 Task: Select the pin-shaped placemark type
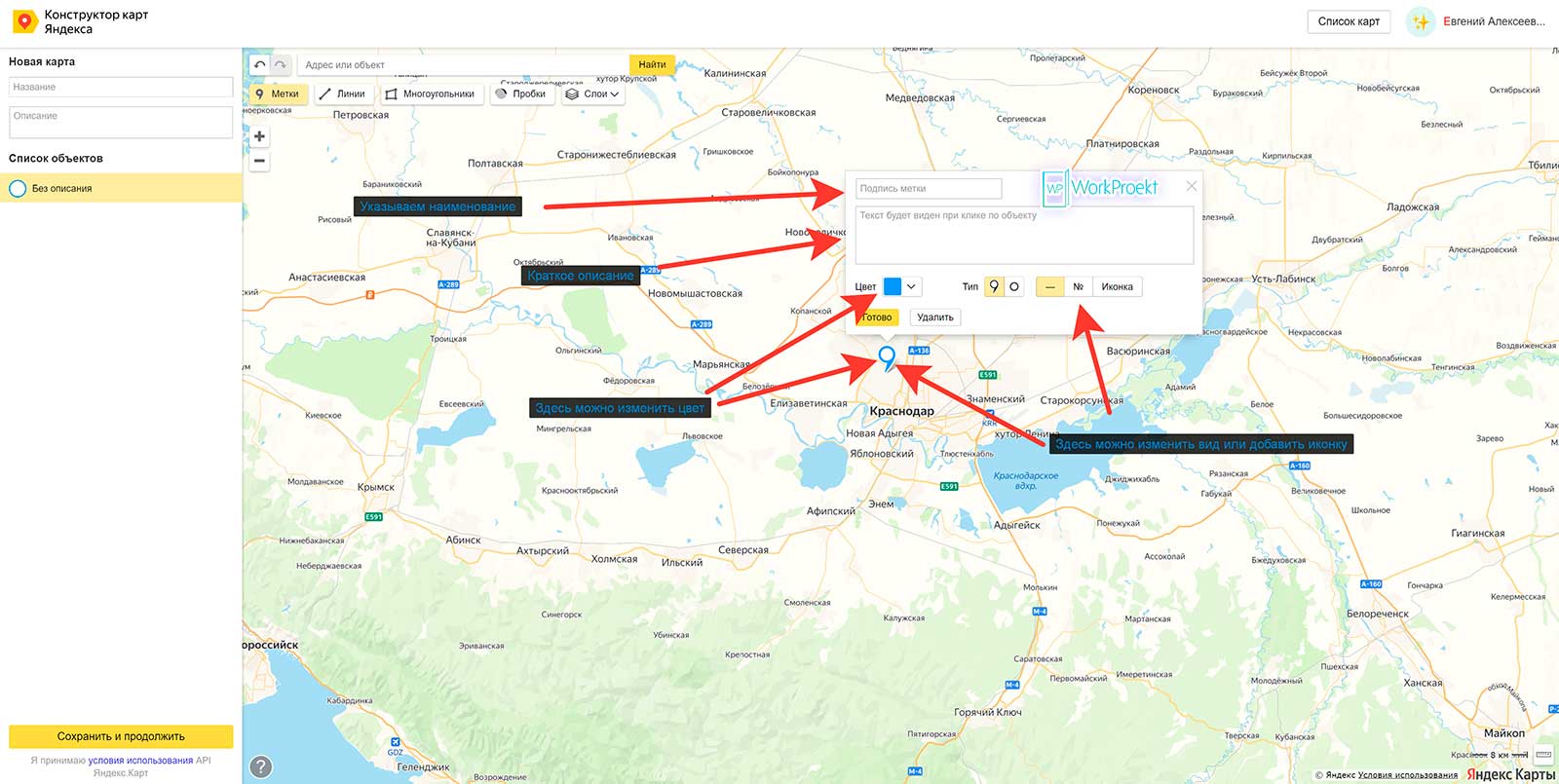[x=994, y=286]
